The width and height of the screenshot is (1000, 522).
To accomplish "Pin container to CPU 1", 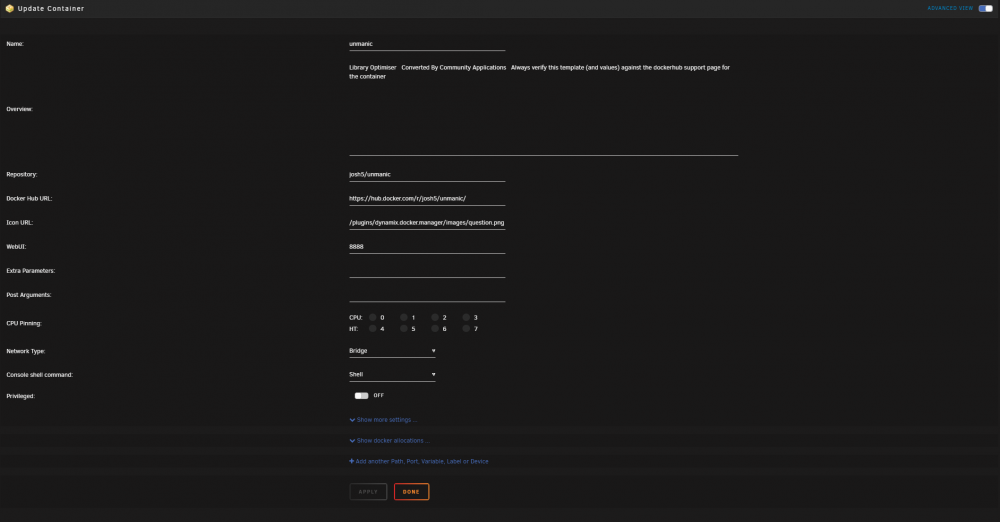I will [x=404, y=317].
